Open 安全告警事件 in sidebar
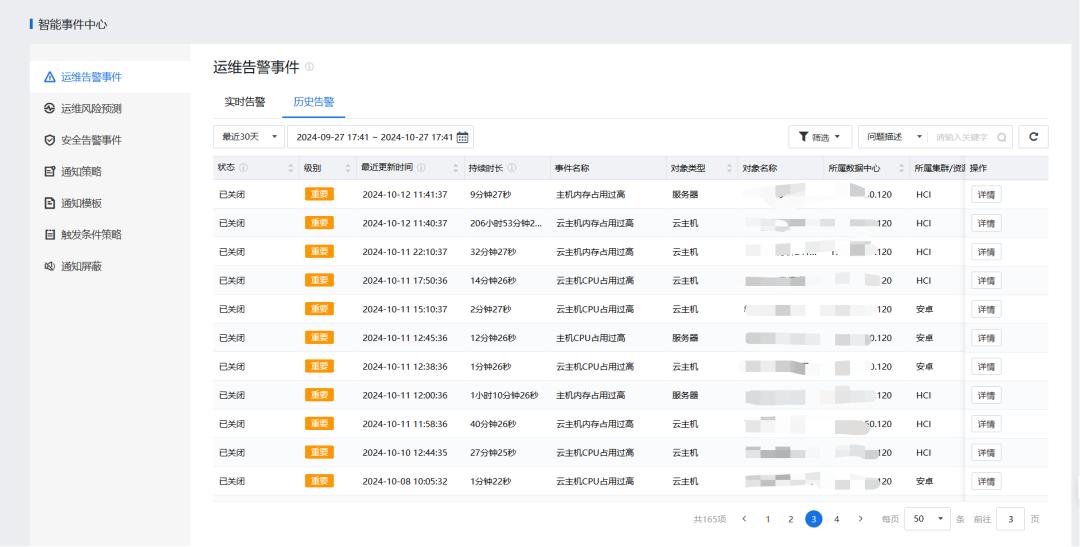The width and height of the screenshot is (1080, 547). click(110, 140)
